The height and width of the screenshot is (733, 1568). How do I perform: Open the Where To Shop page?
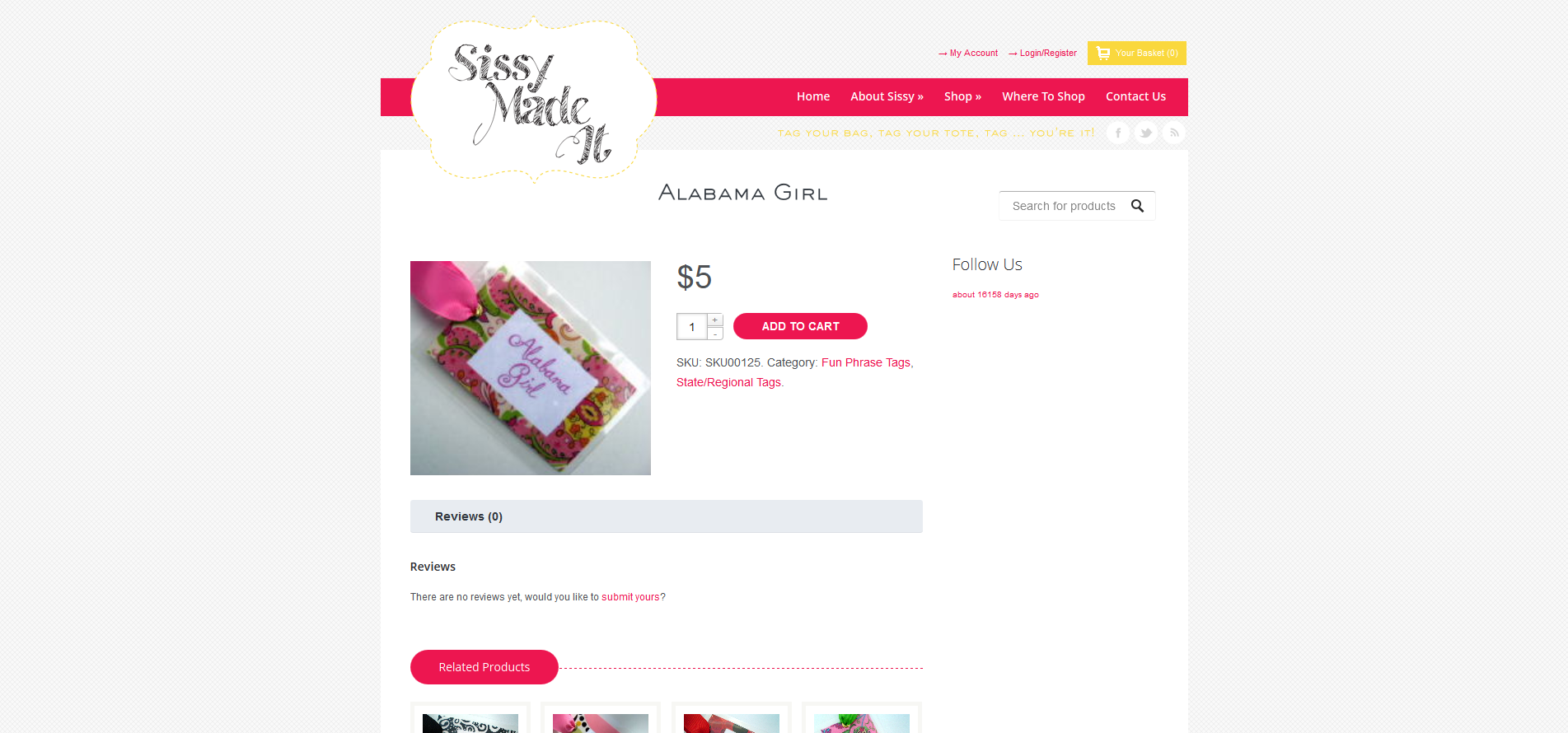coord(1043,96)
